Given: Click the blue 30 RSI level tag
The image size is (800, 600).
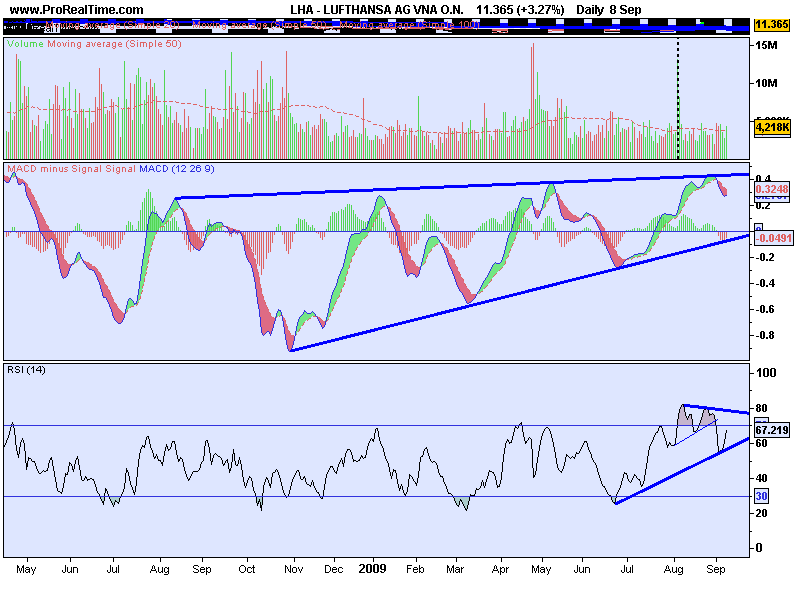Looking at the screenshot, I should [x=762, y=496].
